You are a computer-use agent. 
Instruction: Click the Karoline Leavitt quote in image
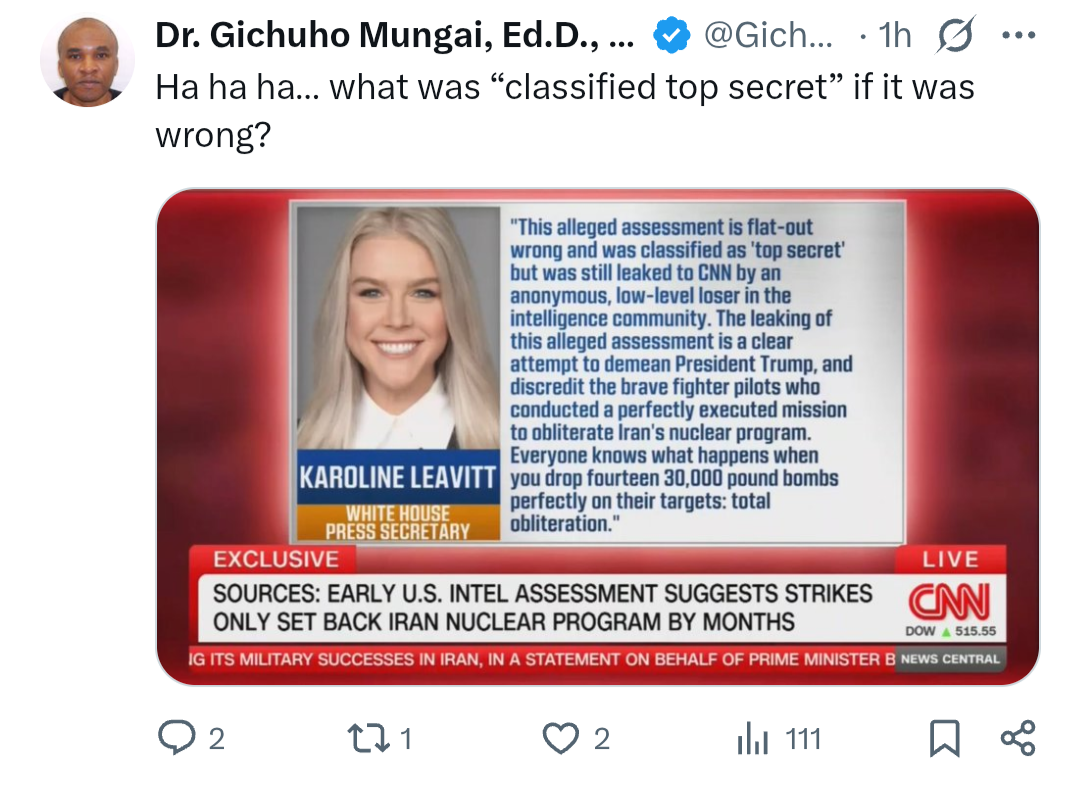click(681, 375)
